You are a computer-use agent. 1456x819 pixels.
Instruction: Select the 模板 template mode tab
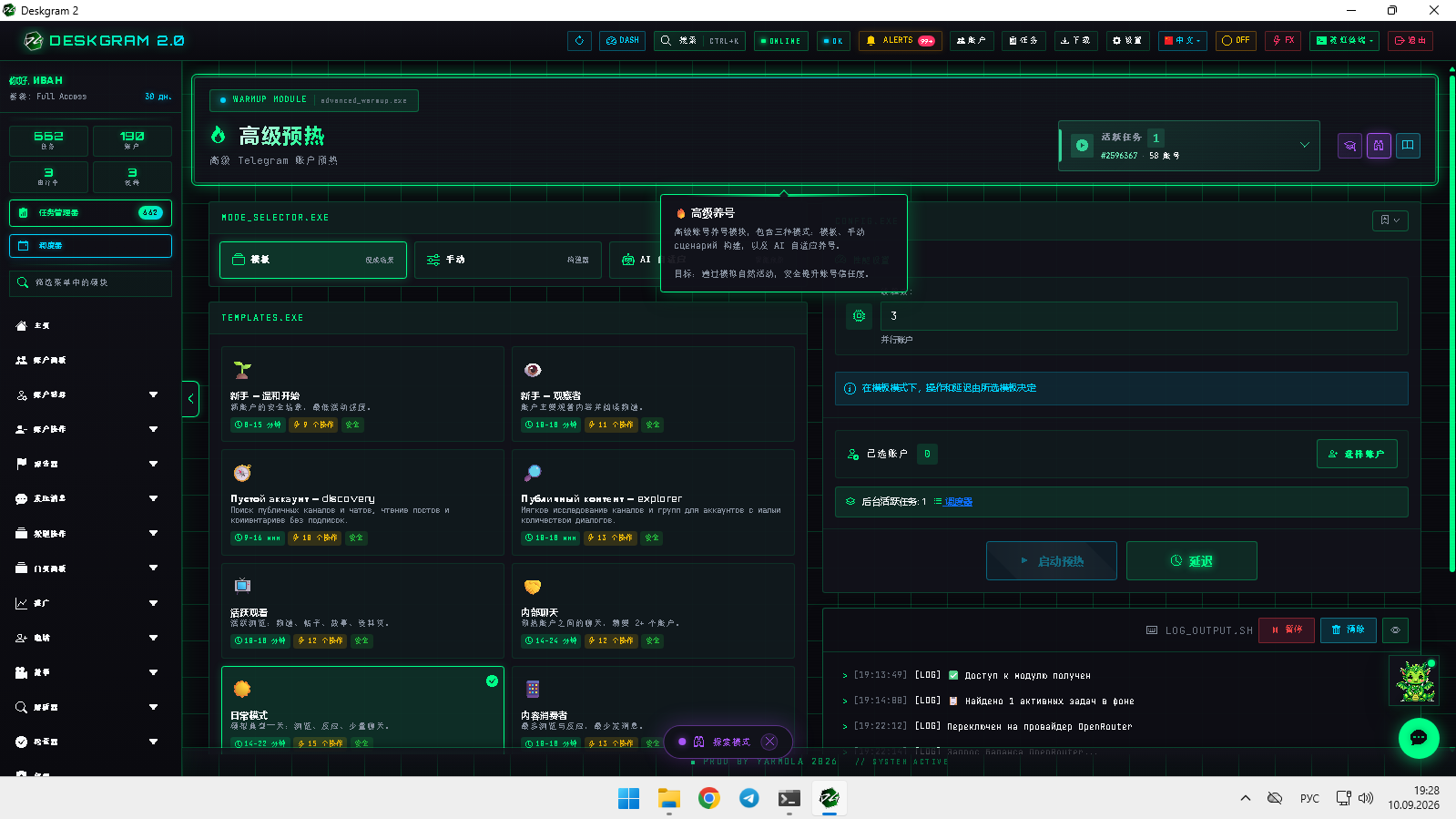313,260
